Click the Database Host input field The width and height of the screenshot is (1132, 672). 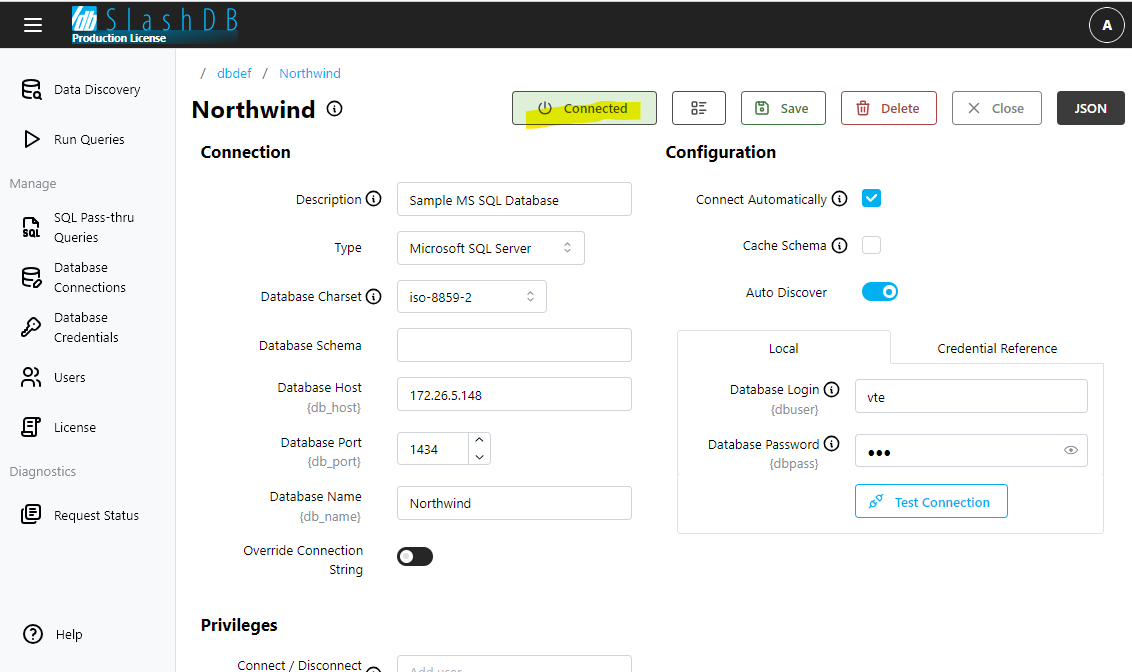514,395
